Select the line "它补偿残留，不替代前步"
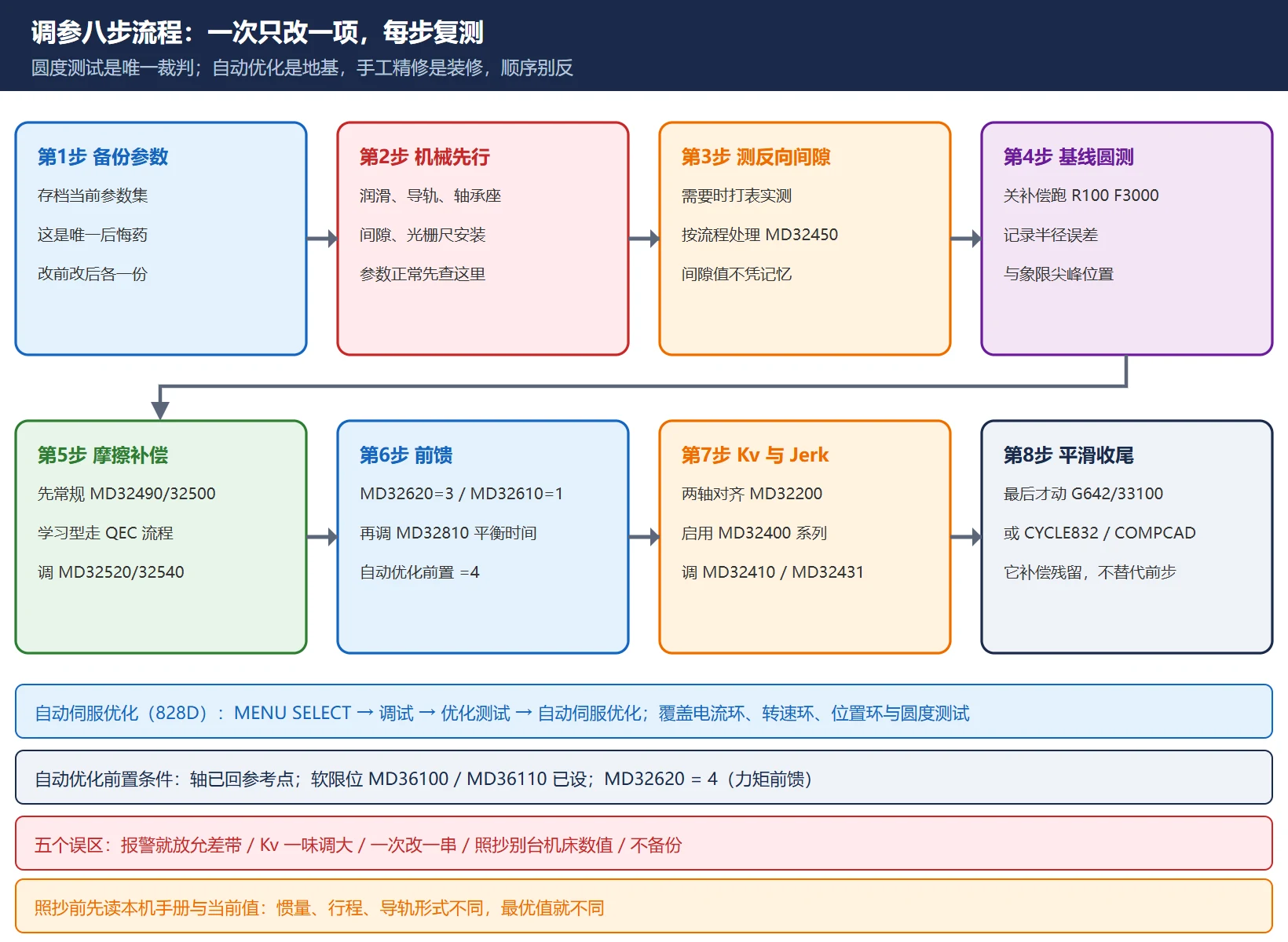Viewport: 1288px width, 942px height. [x=1090, y=572]
